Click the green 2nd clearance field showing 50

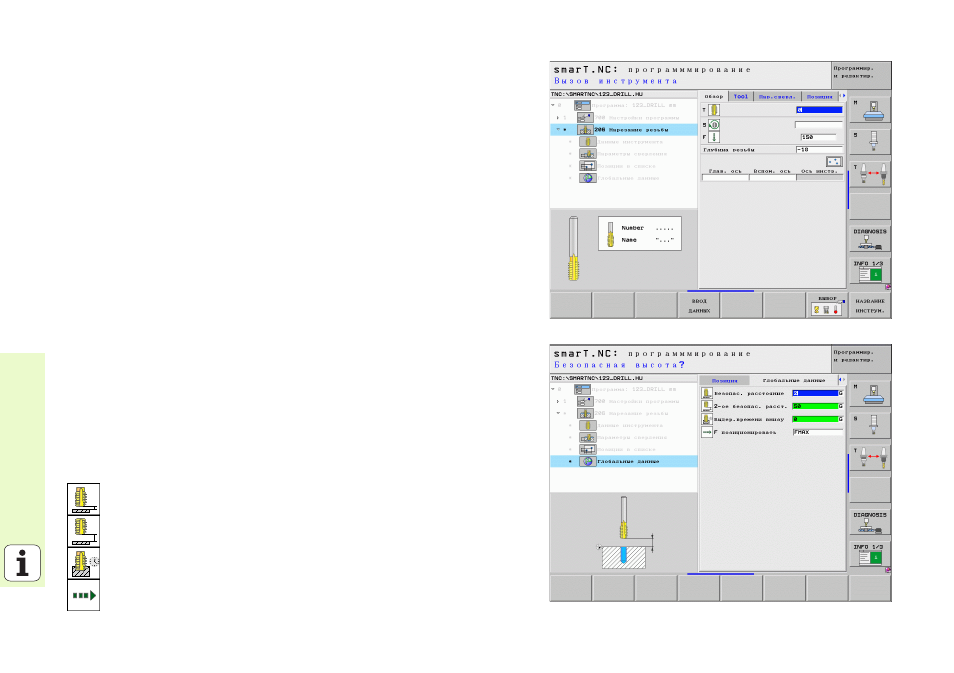[815, 406]
